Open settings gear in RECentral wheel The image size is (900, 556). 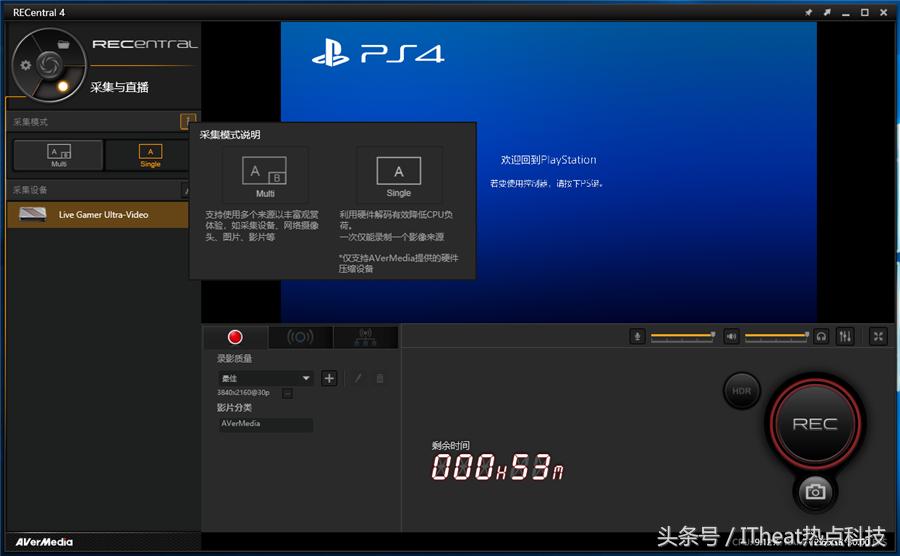click(25, 65)
